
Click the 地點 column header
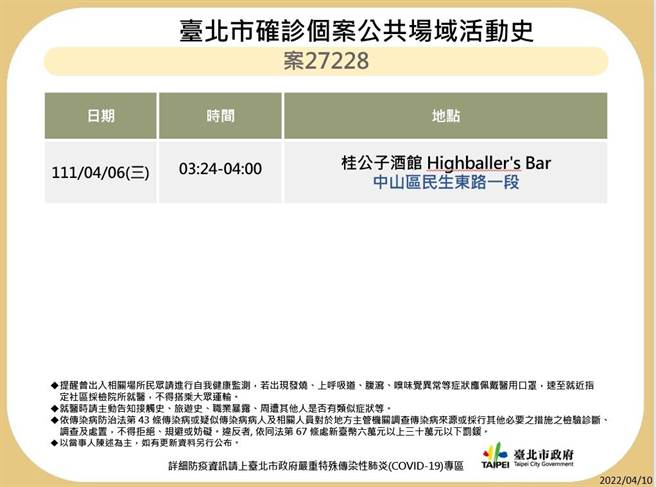pos(446,116)
